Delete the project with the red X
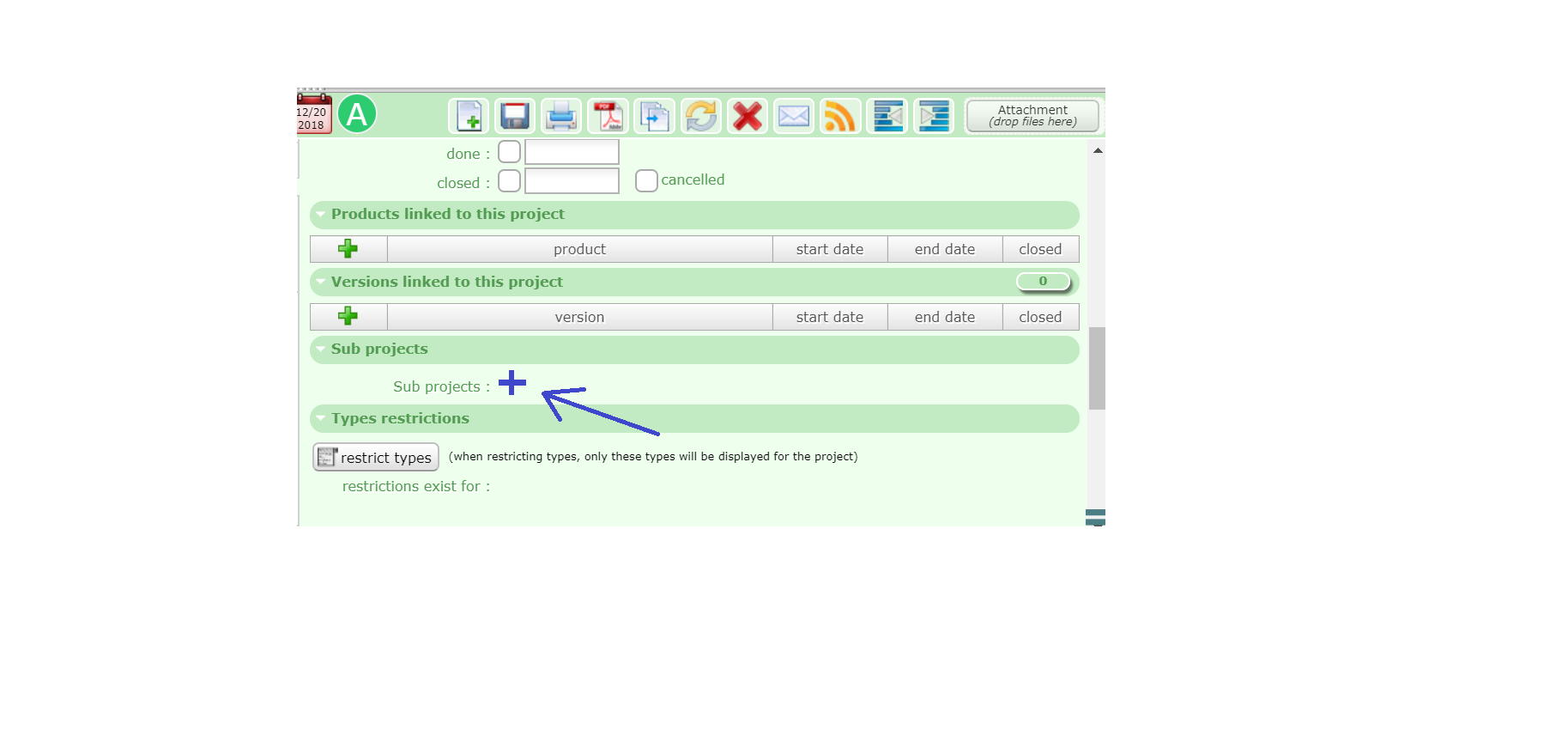Screen dimensions: 1568x754 [x=748, y=116]
